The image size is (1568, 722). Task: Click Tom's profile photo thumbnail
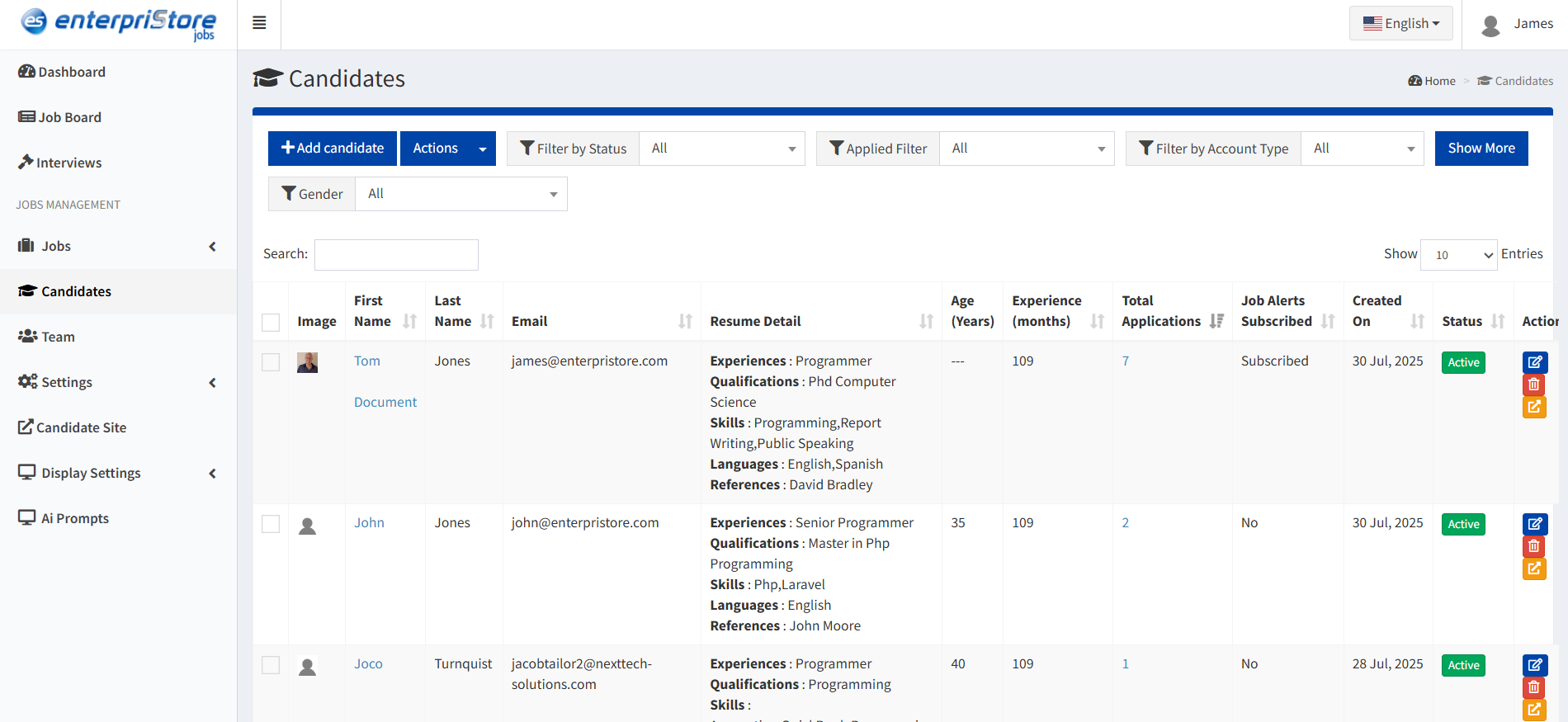(x=307, y=362)
